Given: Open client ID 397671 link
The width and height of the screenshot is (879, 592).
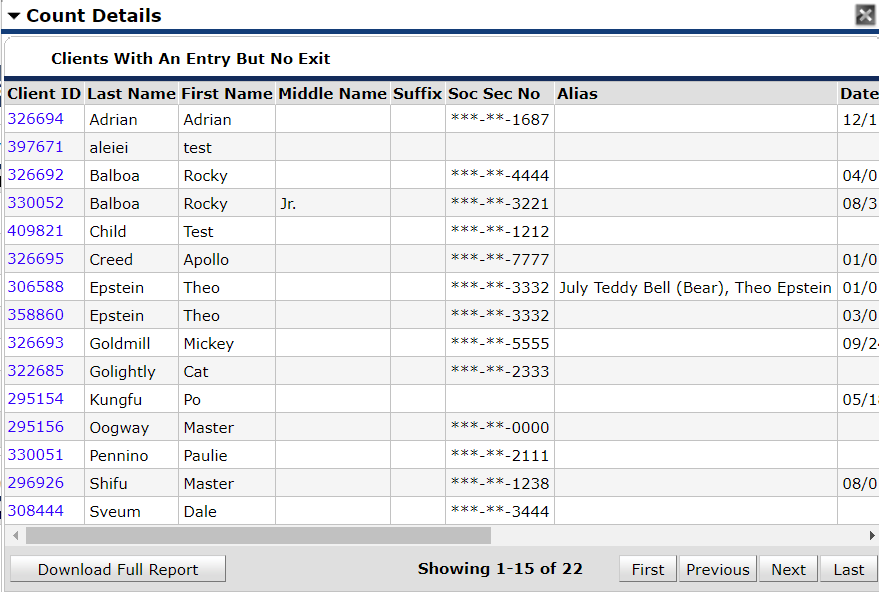Looking at the screenshot, I should point(35,147).
